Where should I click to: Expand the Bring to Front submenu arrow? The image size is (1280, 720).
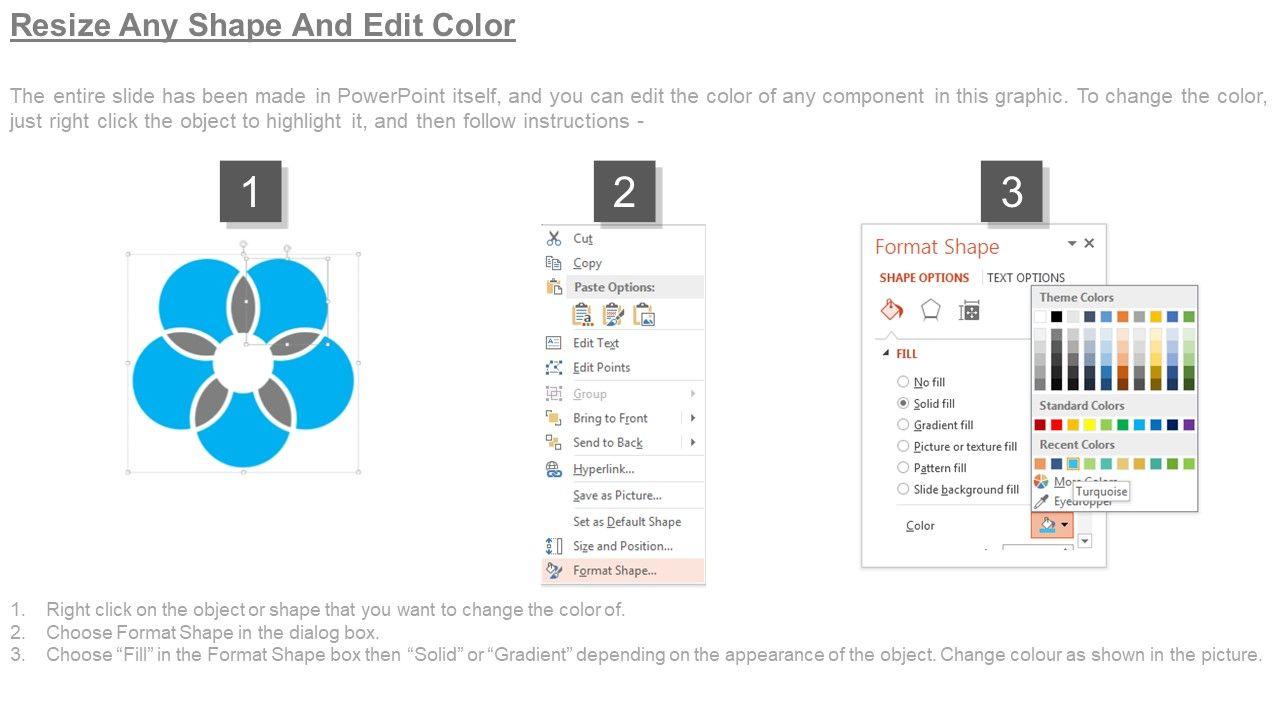click(692, 418)
